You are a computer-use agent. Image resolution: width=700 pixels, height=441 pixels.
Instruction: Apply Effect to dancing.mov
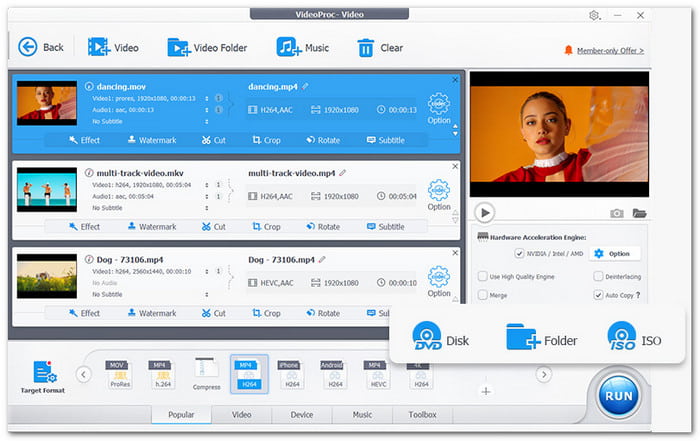pyautogui.click(x=84, y=140)
